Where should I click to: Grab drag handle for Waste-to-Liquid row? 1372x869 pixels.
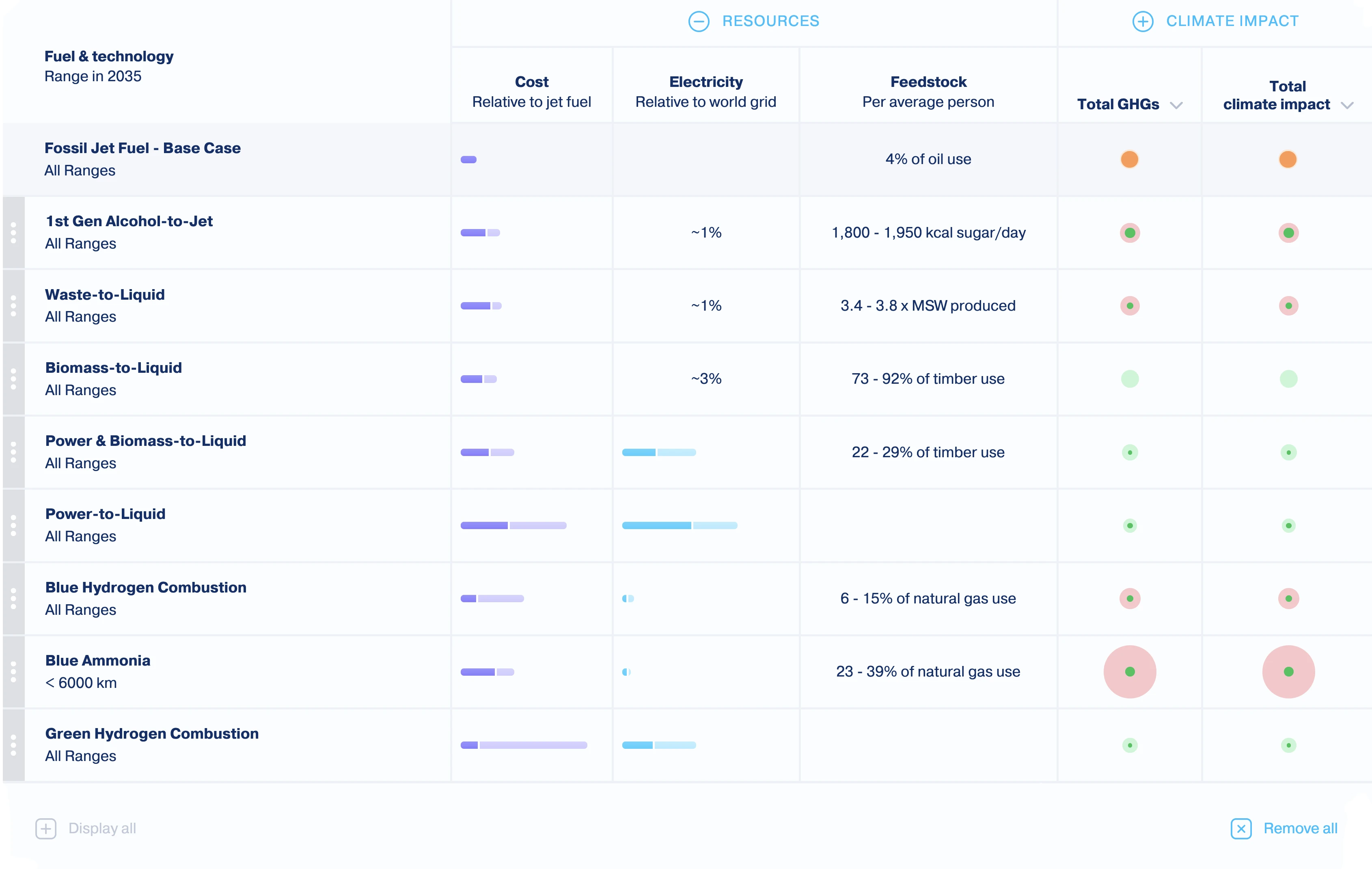(x=14, y=306)
